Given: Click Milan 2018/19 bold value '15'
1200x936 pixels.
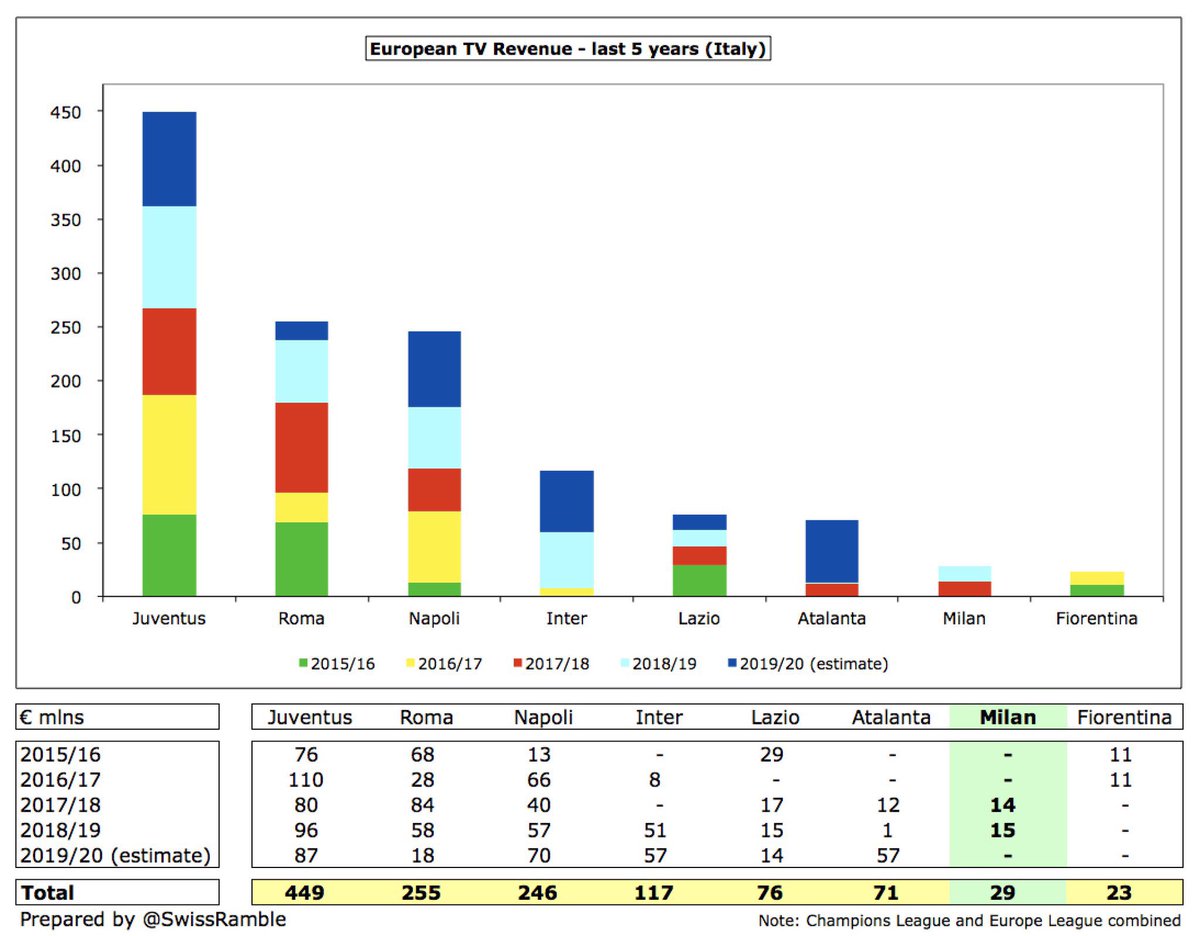Looking at the screenshot, I should pos(1004,830).
